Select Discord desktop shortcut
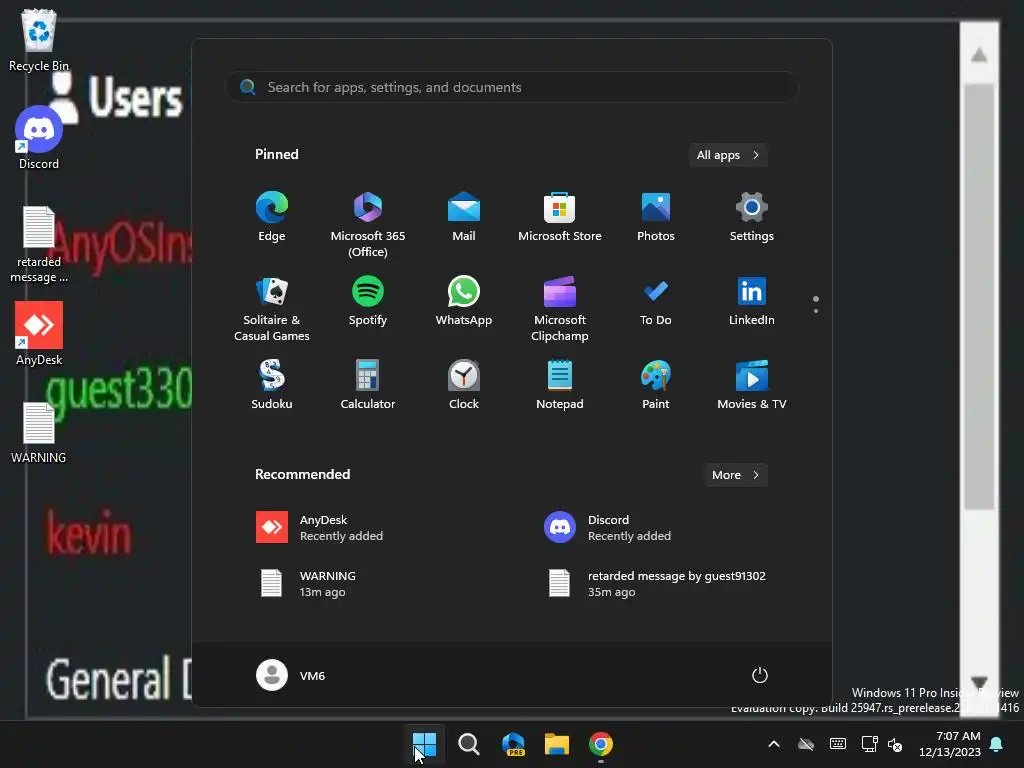Screen dimensions: 1024x768 (x=39, y=138)
